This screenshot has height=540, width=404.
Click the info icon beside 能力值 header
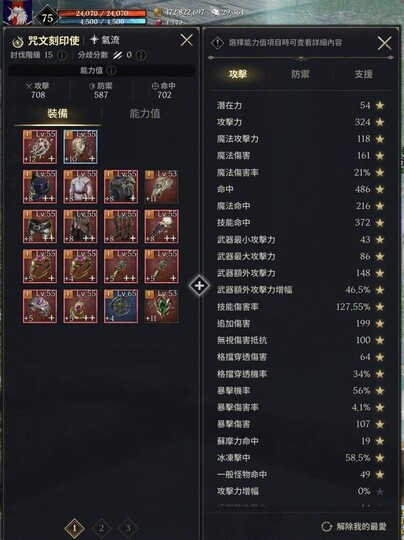[x=111, y=71]
